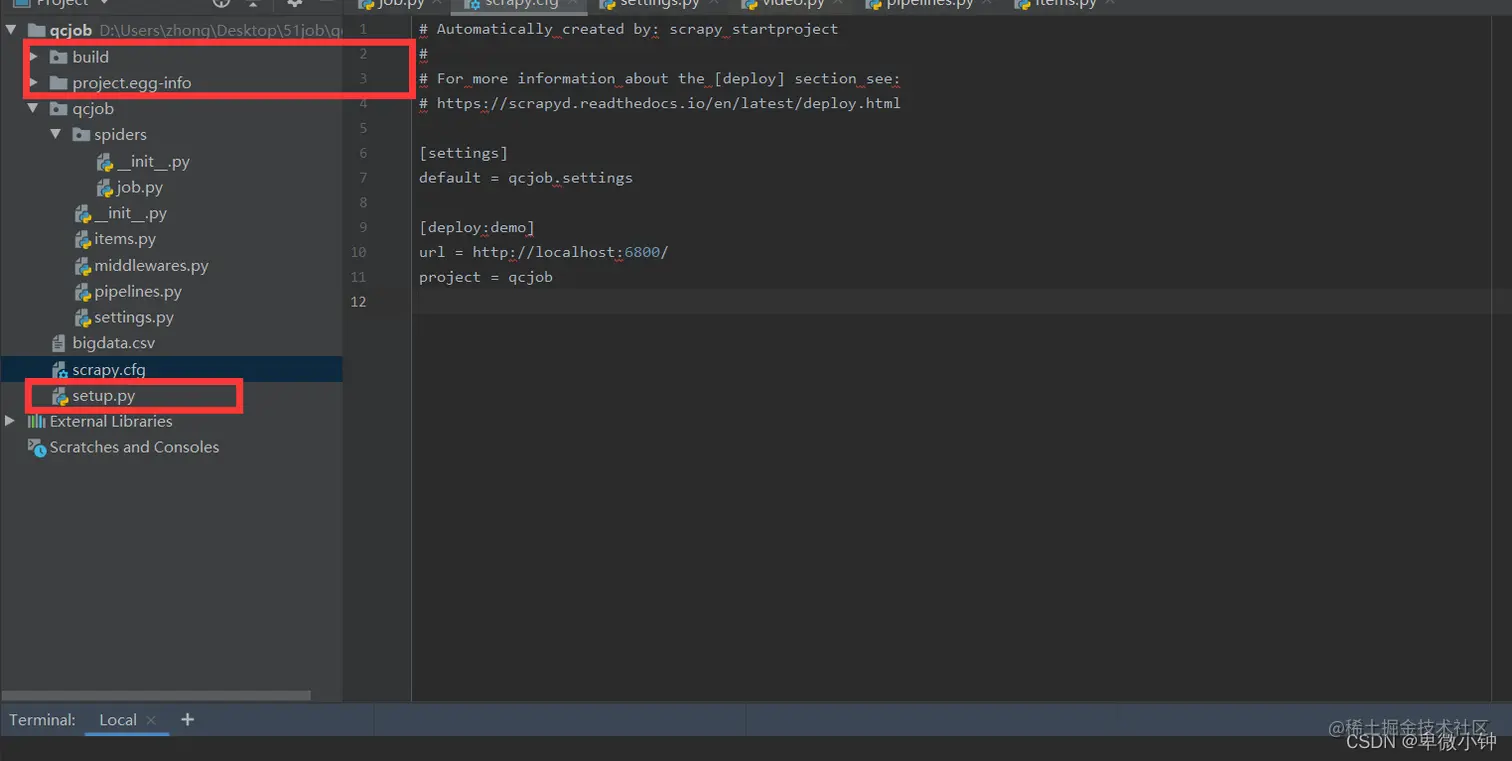
Task: Switch to the settings.py editor tab
Action: pos(659,4)
